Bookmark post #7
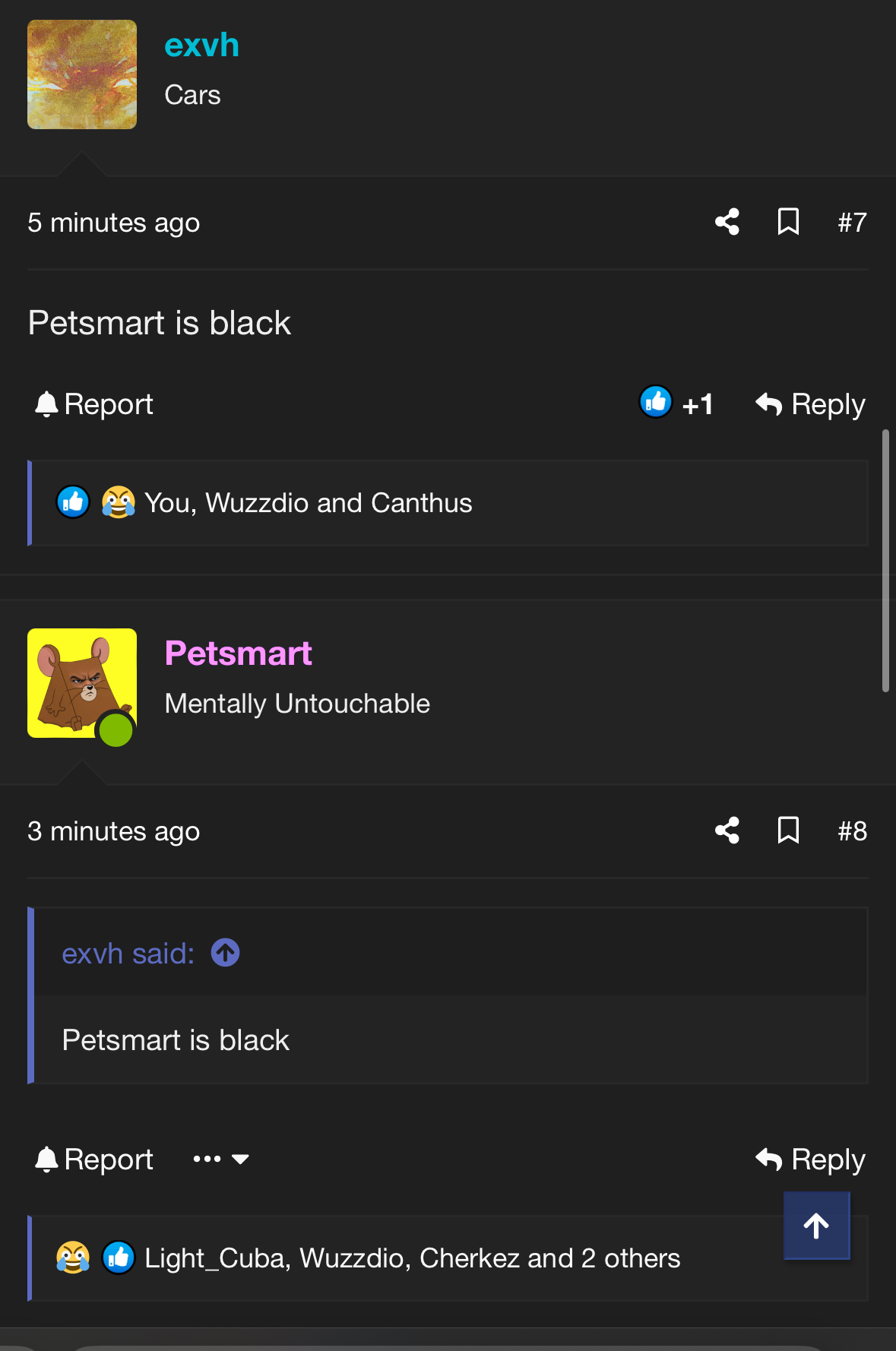 (788, 222)
